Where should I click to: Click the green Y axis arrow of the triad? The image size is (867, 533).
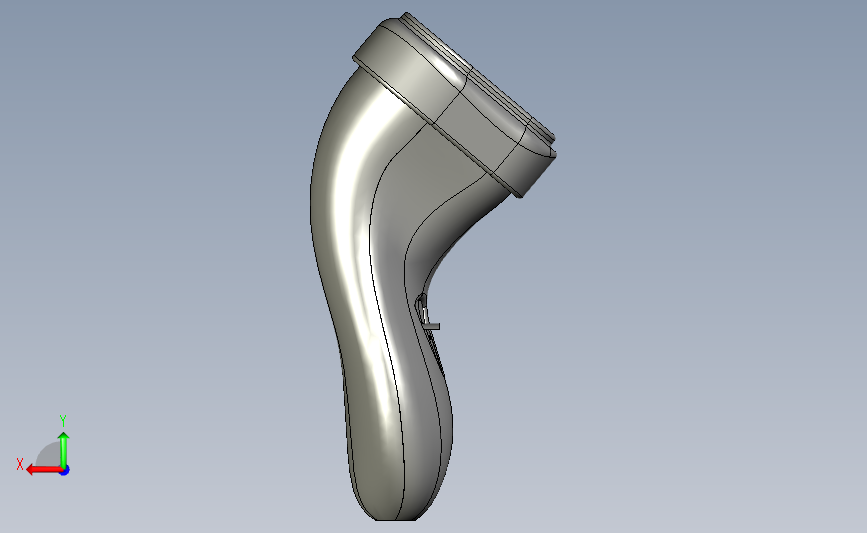pos(64,450)
